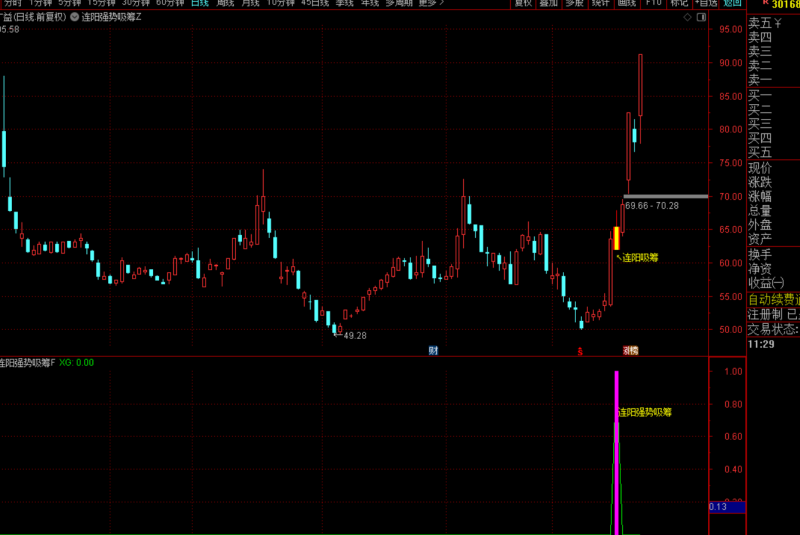Click the 连阳吸筹 signal arrow label

637,258
